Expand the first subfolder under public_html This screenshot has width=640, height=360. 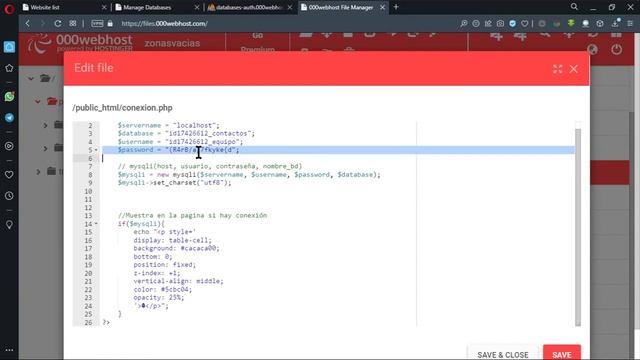click(x=45, y=125)
